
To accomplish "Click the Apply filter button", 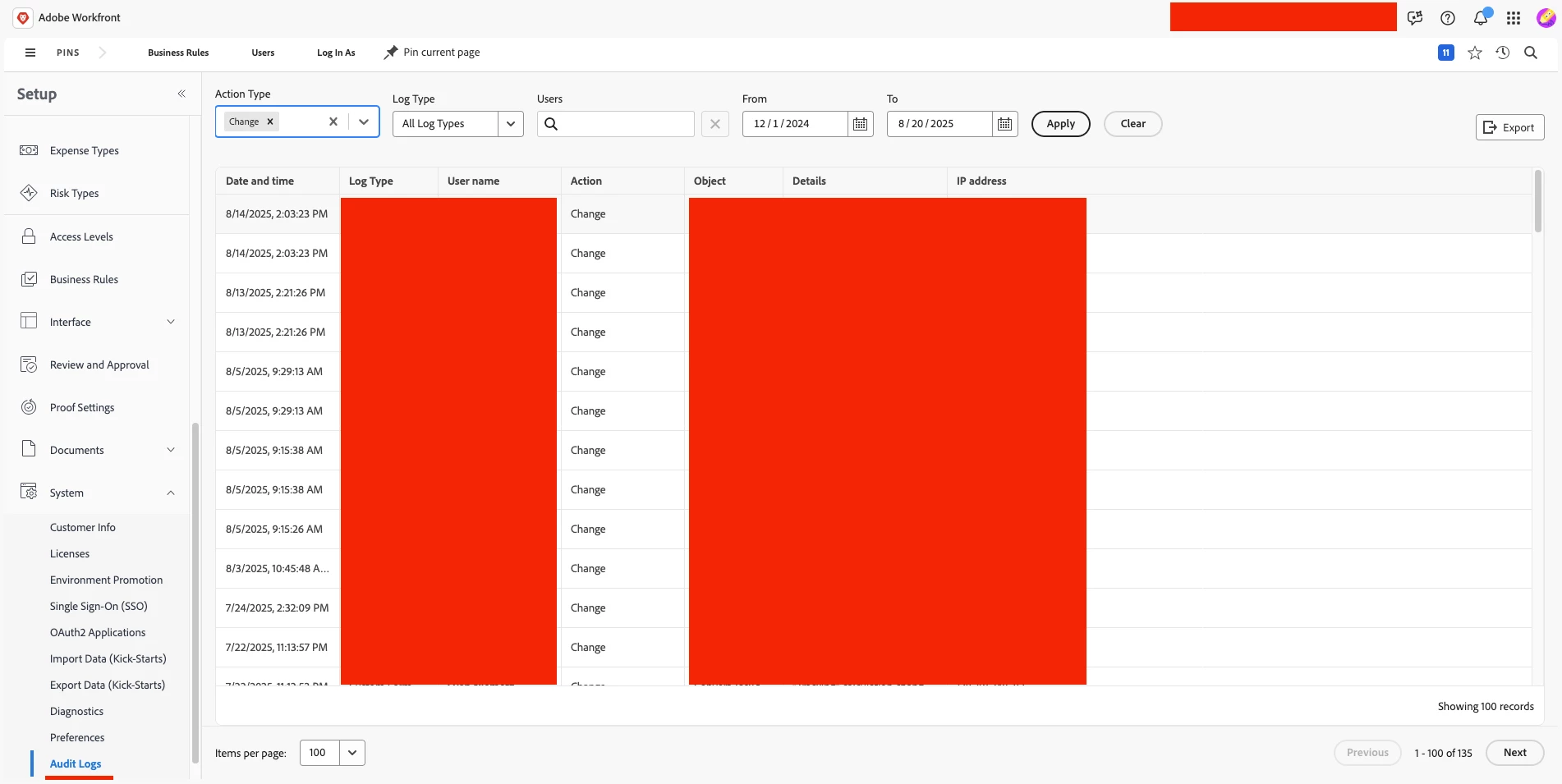I will 1060,124.
